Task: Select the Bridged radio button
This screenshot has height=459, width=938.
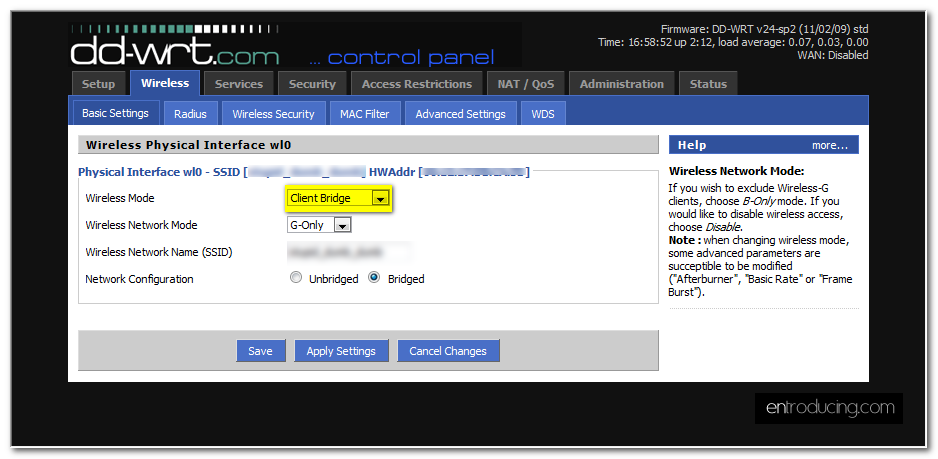Action: [374, 278]
